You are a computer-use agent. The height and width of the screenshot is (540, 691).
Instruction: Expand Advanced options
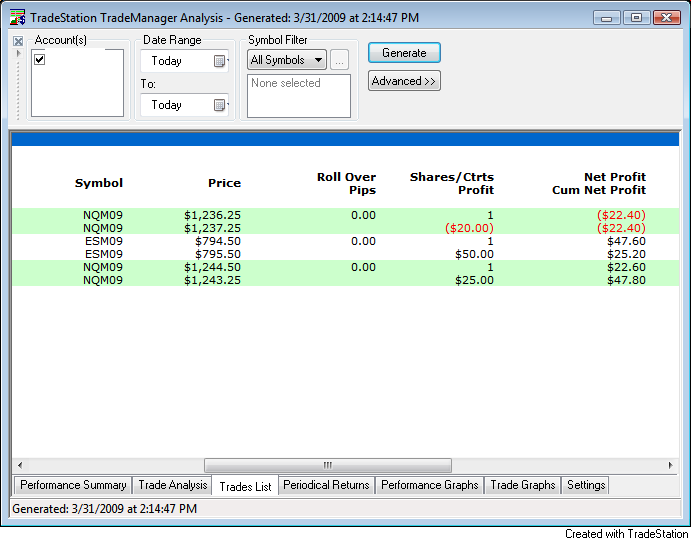coord(404,81)
